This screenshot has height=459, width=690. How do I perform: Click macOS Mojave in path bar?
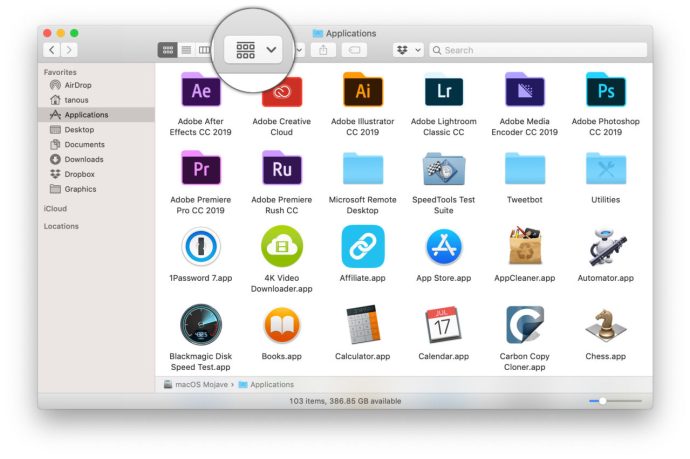(x=196, y=385)
